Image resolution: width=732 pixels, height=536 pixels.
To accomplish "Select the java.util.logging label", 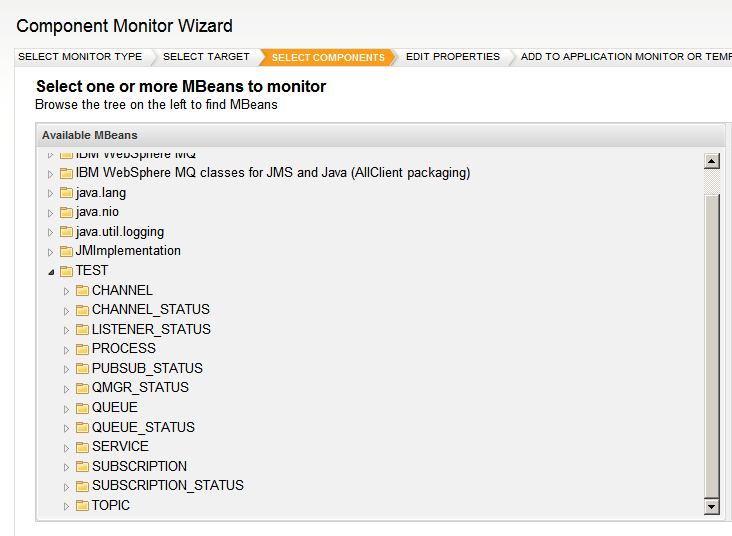I will click(x=120, y=232).
